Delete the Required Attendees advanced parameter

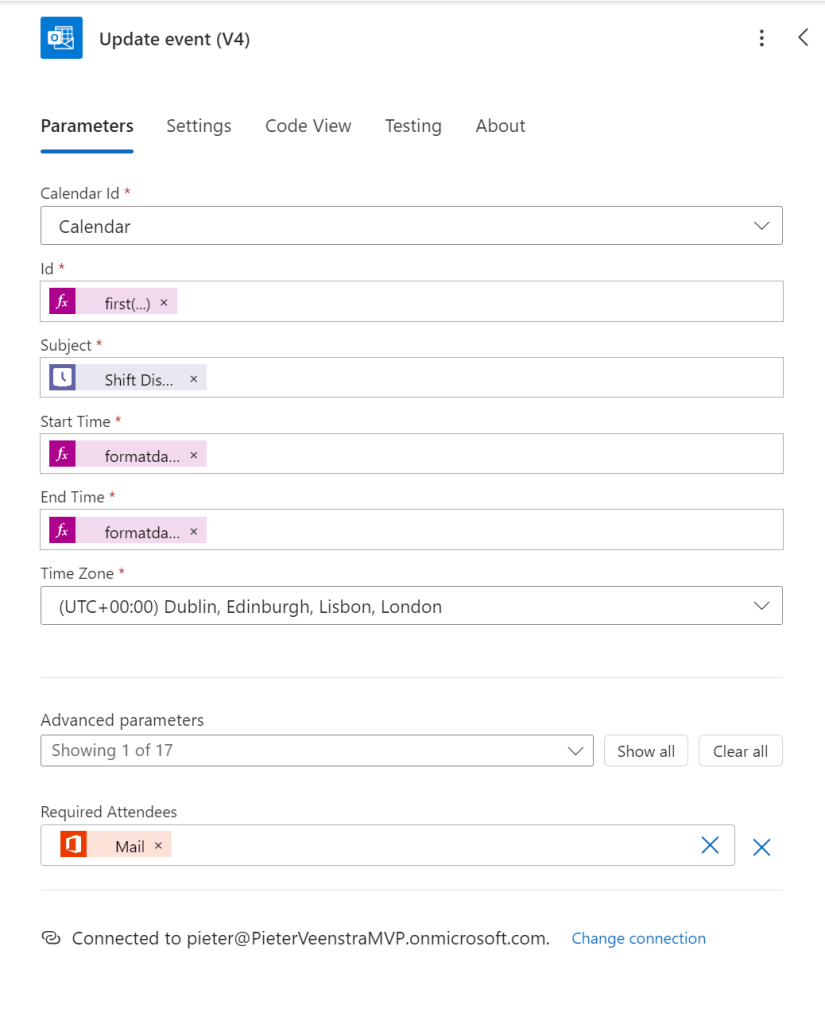(761, 848)
